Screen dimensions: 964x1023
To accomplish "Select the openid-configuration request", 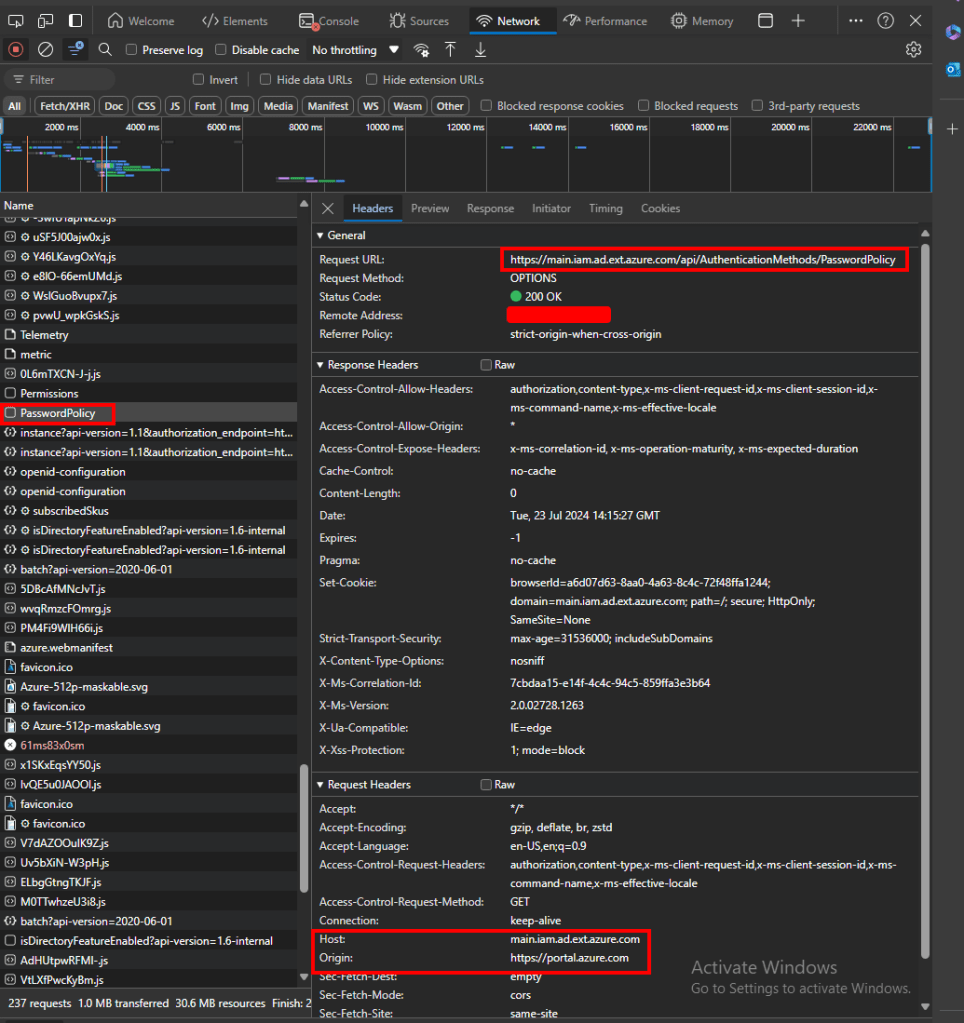I will (x=72, y=472).
